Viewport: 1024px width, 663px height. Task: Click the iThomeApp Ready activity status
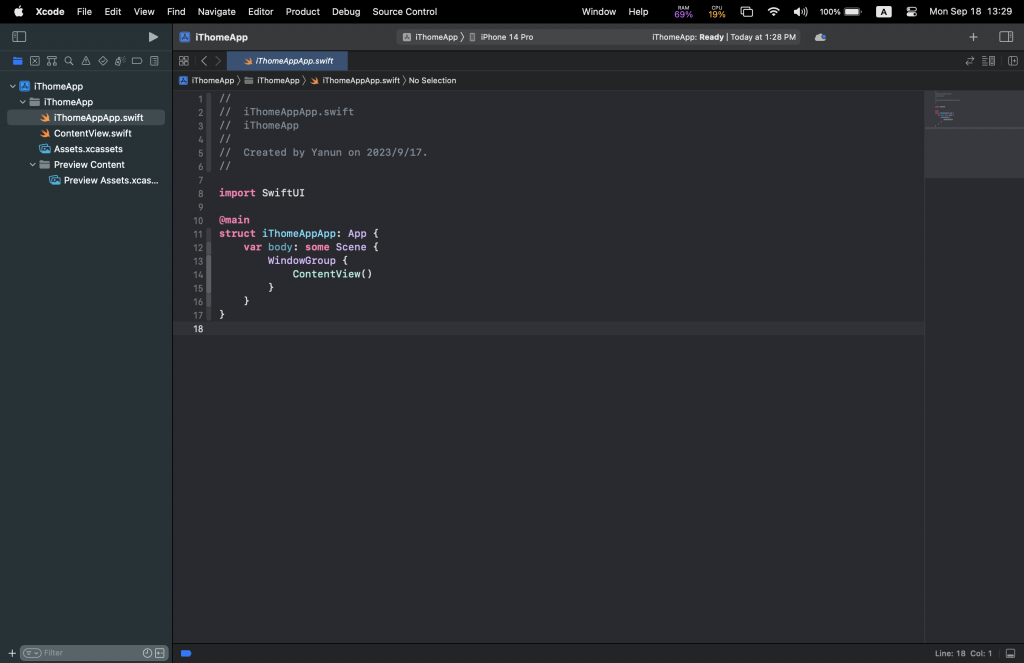click(x=724, y=37)
